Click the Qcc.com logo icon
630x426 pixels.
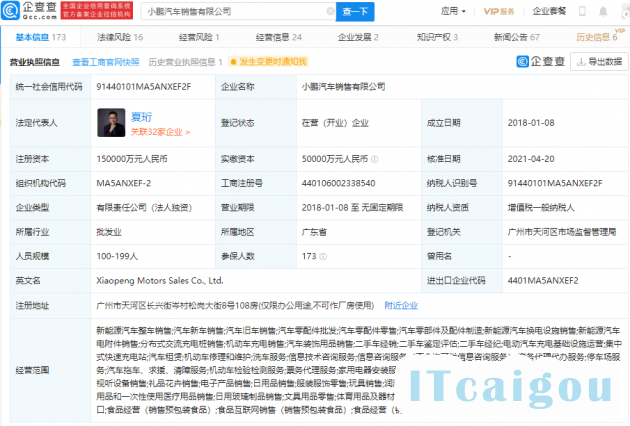point(10,11)
